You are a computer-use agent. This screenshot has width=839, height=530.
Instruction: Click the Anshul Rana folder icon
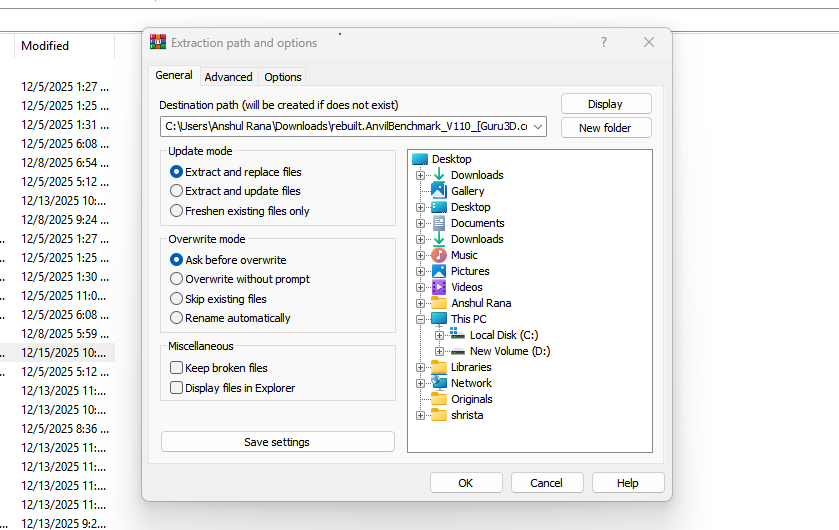pyautogui.click(x=439, y=303)
